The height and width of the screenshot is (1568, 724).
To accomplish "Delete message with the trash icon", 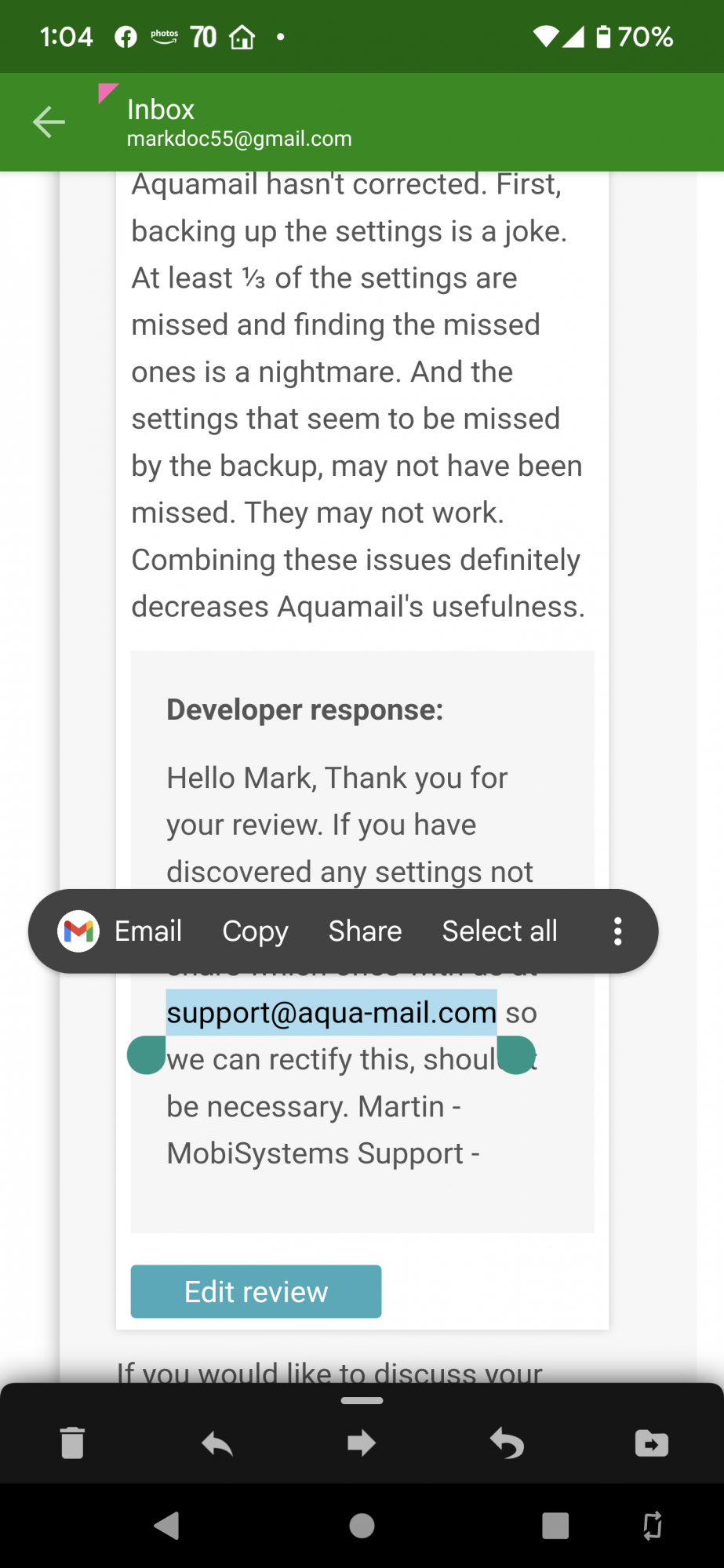I will (72, 1443).
